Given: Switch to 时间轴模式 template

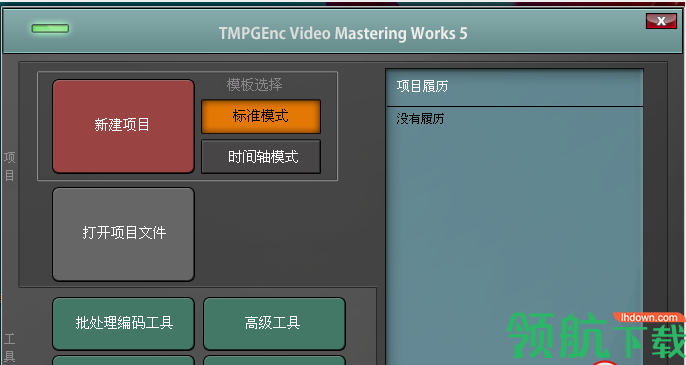Looking at the screenshot, I should (261, 157).
